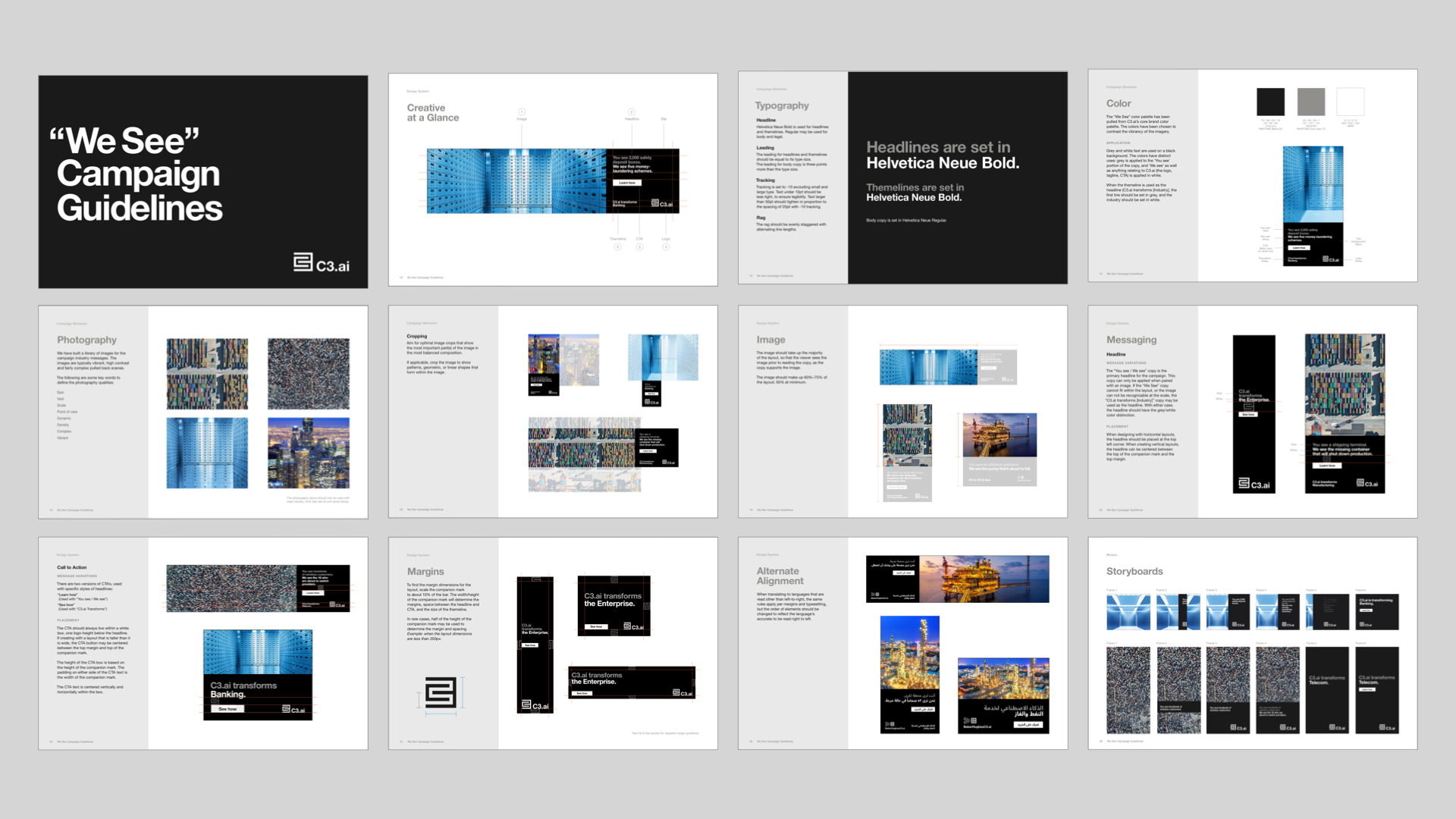Click the tall black skyscraper ad on the Messaging slide

click(1254, 414)
